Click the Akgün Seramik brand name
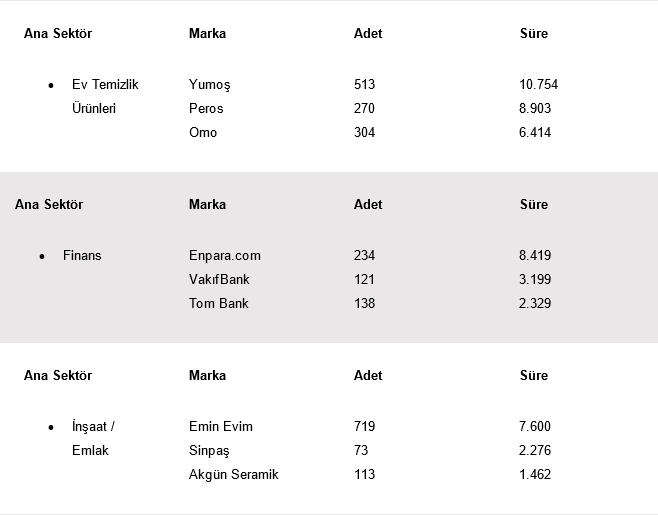Screen dimensions: 658x515 coord(234,475)
